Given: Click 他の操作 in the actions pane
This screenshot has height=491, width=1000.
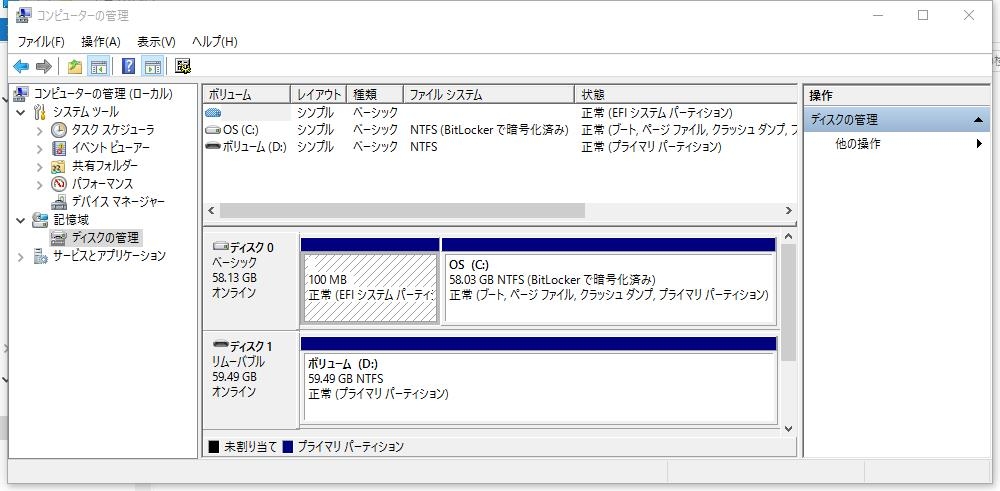Looking at the screenshot, I should coord(858,144).
